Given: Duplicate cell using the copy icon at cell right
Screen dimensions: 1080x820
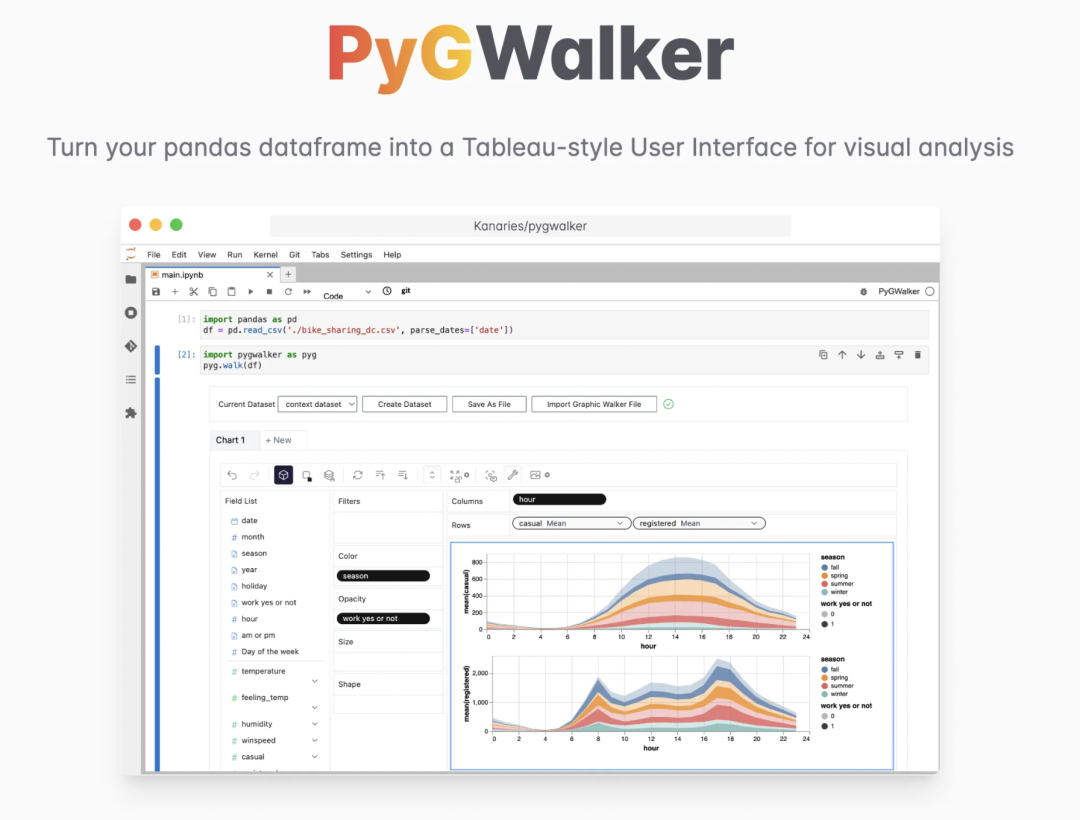Looking at the screenshot, I should coord(823,355).
